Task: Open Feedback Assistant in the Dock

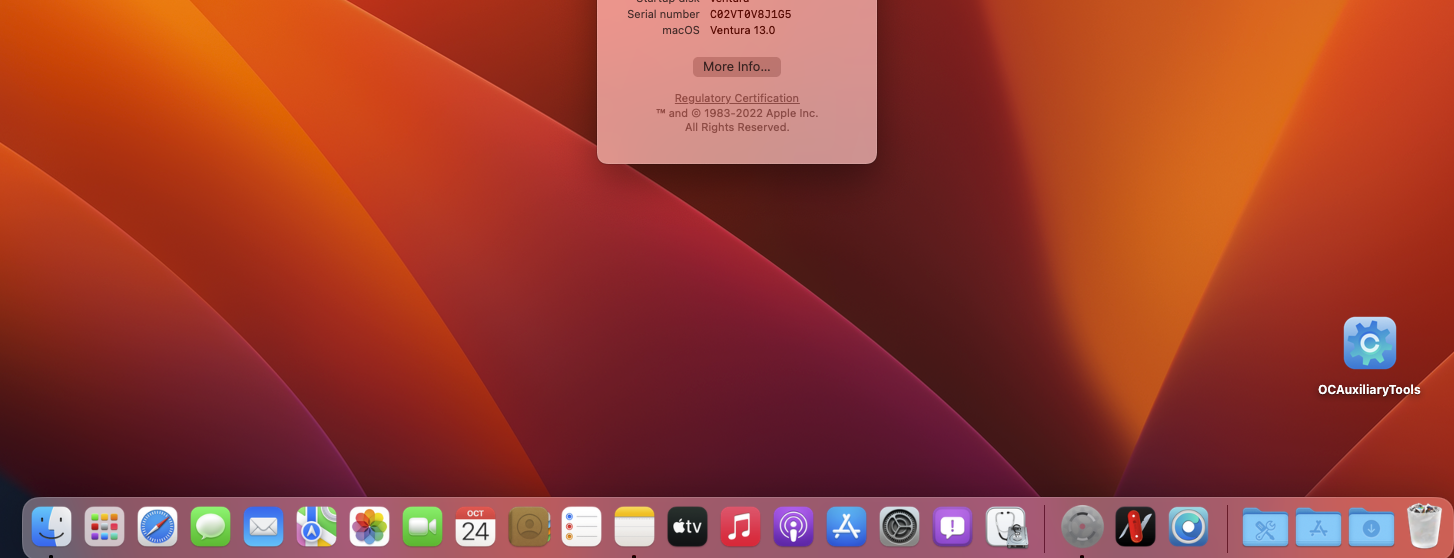Action: tap(952, 526)
